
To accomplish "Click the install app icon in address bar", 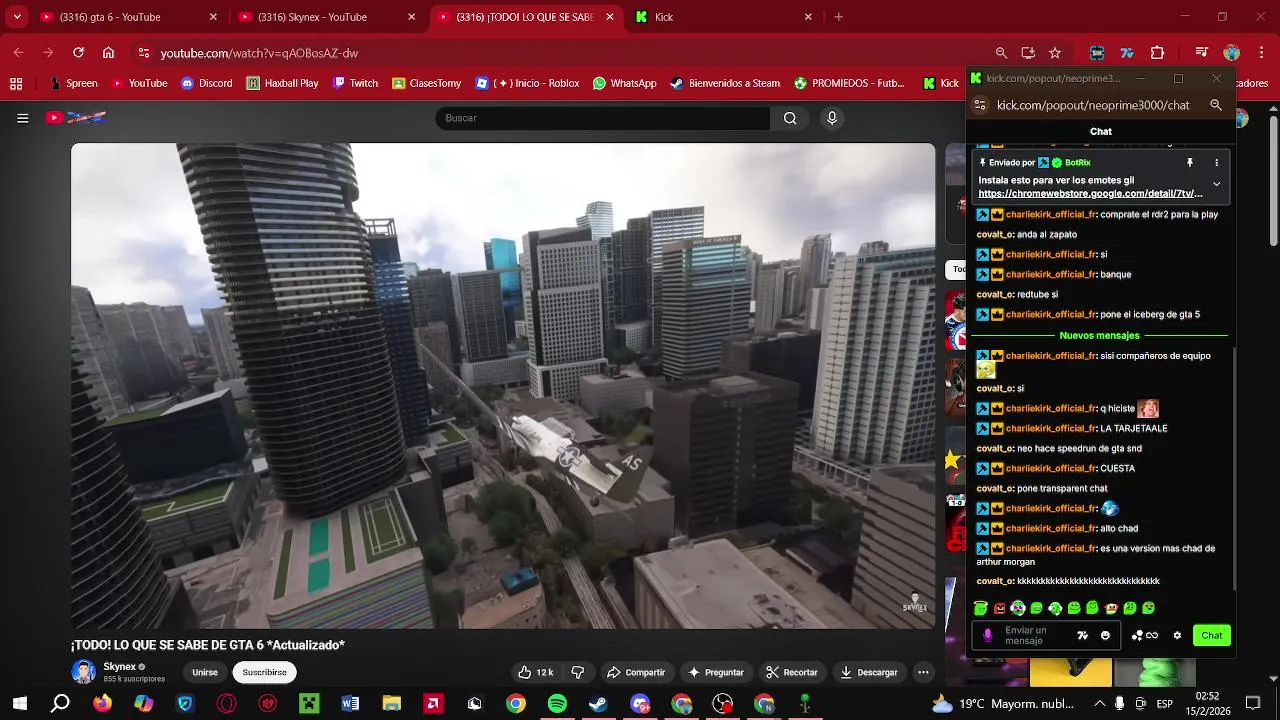I will (1028, 53).
